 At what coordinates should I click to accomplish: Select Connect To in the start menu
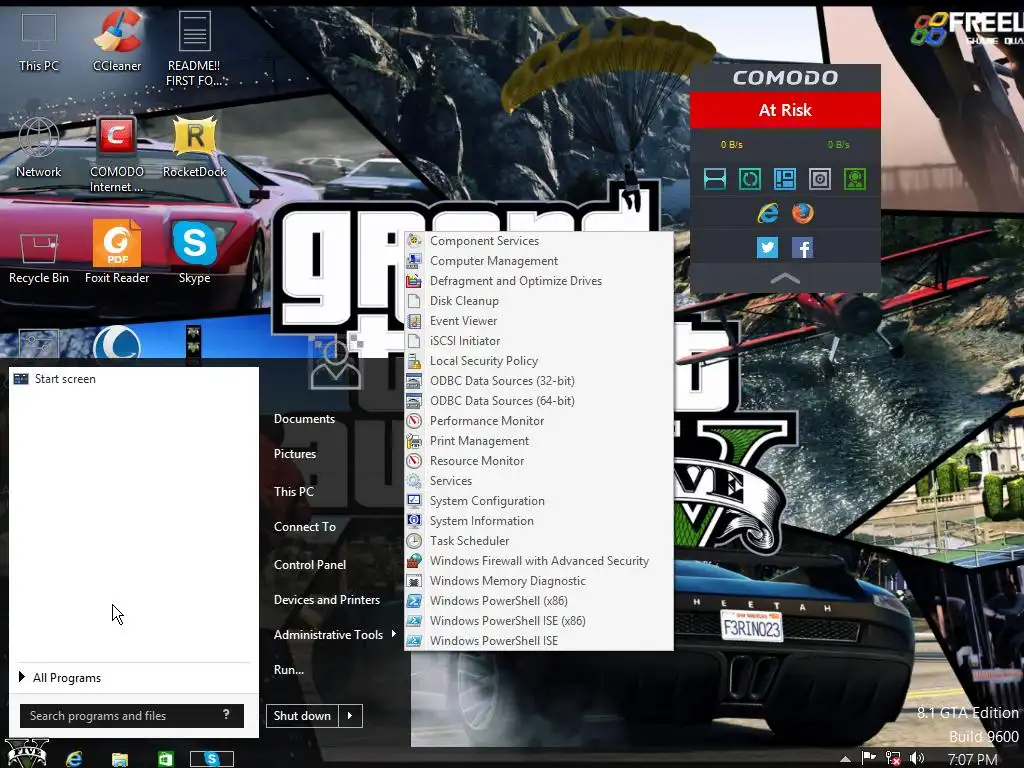tap(305, 526)
